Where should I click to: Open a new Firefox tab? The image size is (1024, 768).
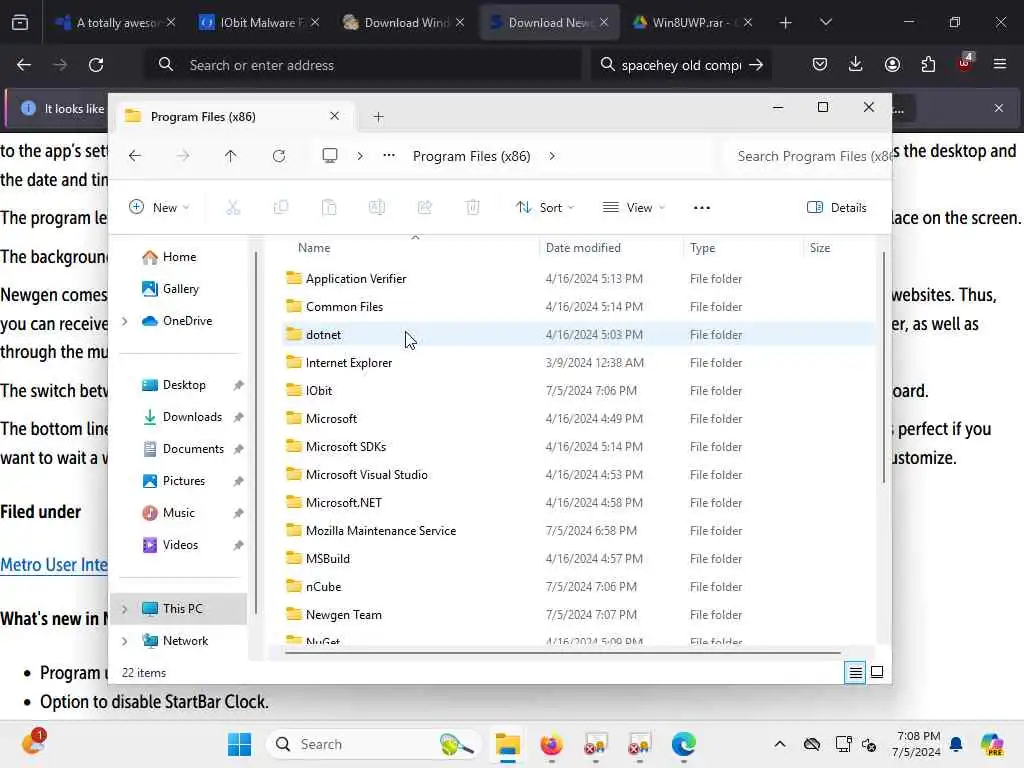786,22
